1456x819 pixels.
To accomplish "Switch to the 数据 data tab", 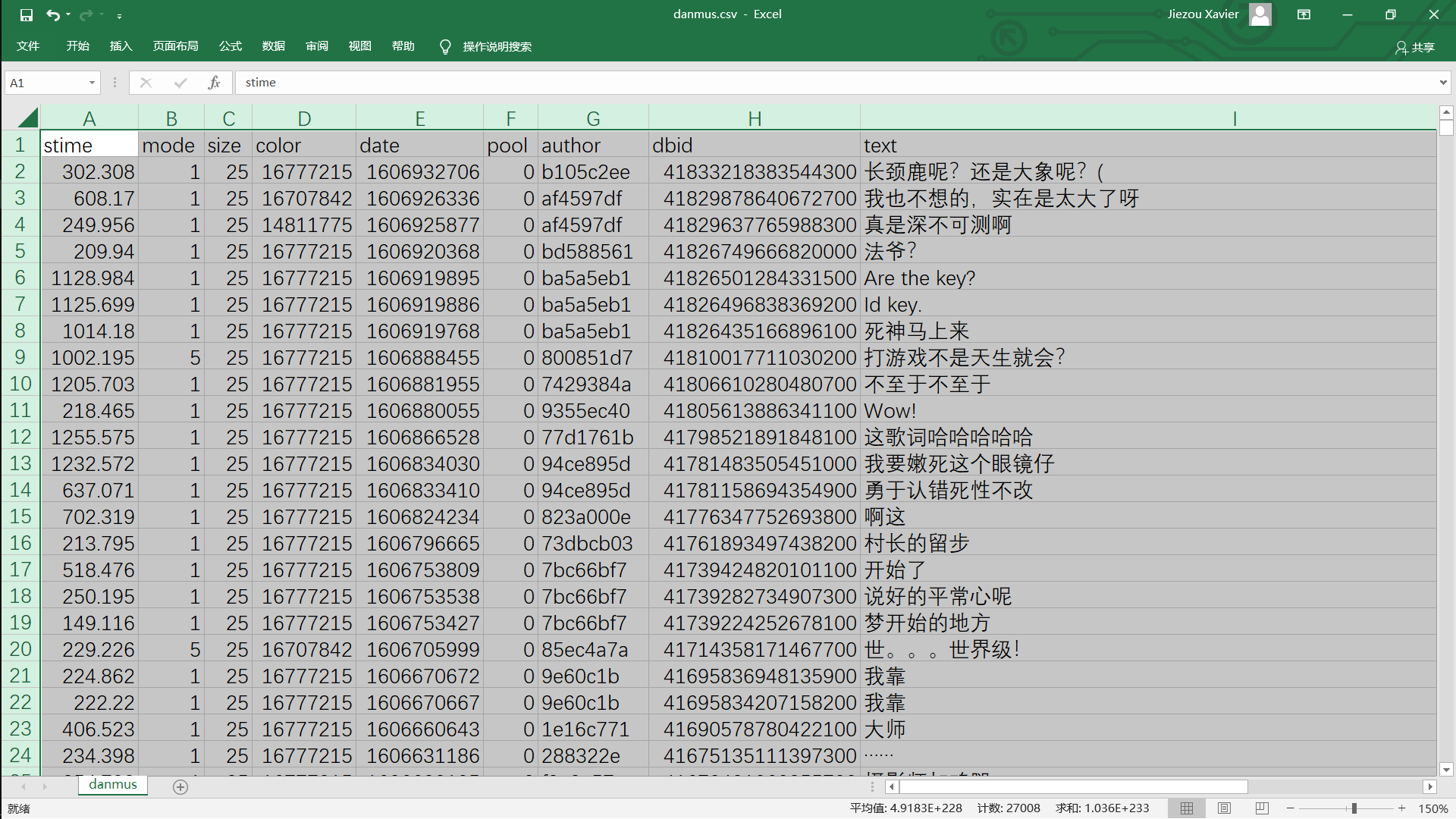I will click(274, 46).
